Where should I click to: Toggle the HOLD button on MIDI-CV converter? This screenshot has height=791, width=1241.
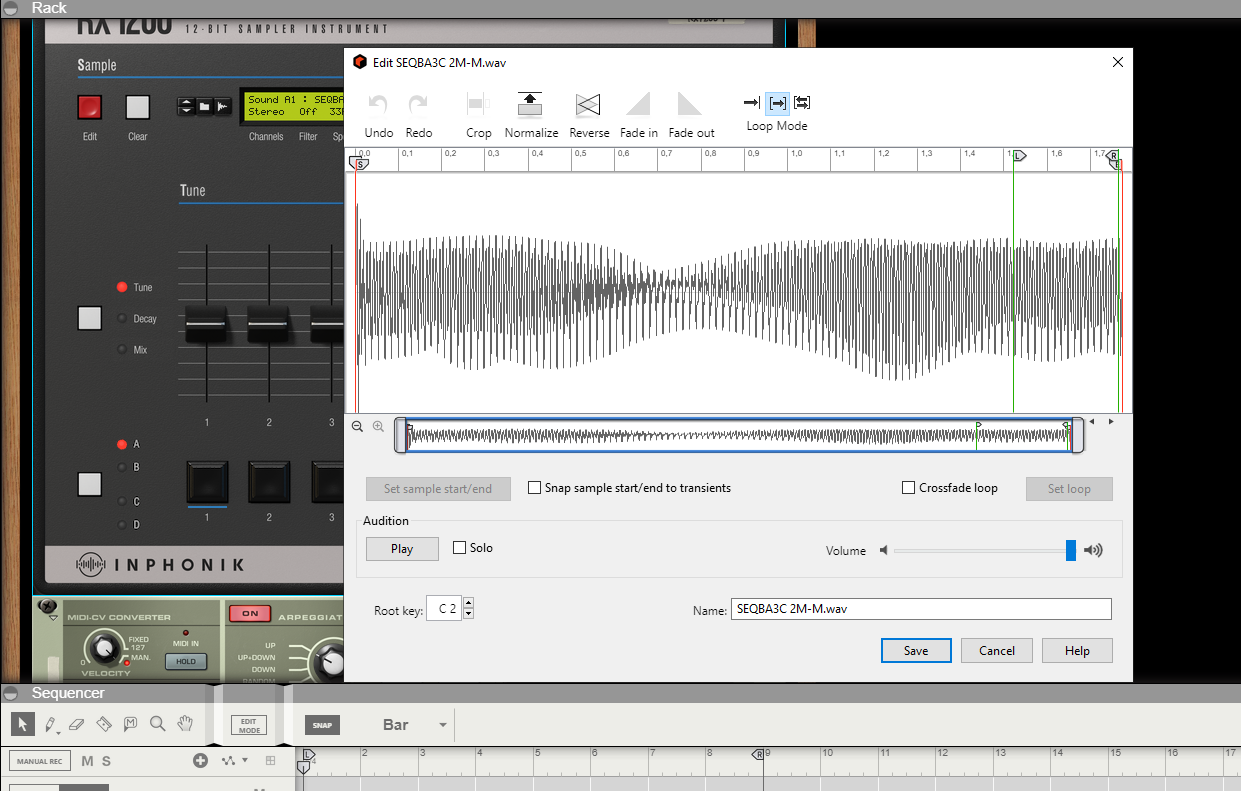(186, 661)
